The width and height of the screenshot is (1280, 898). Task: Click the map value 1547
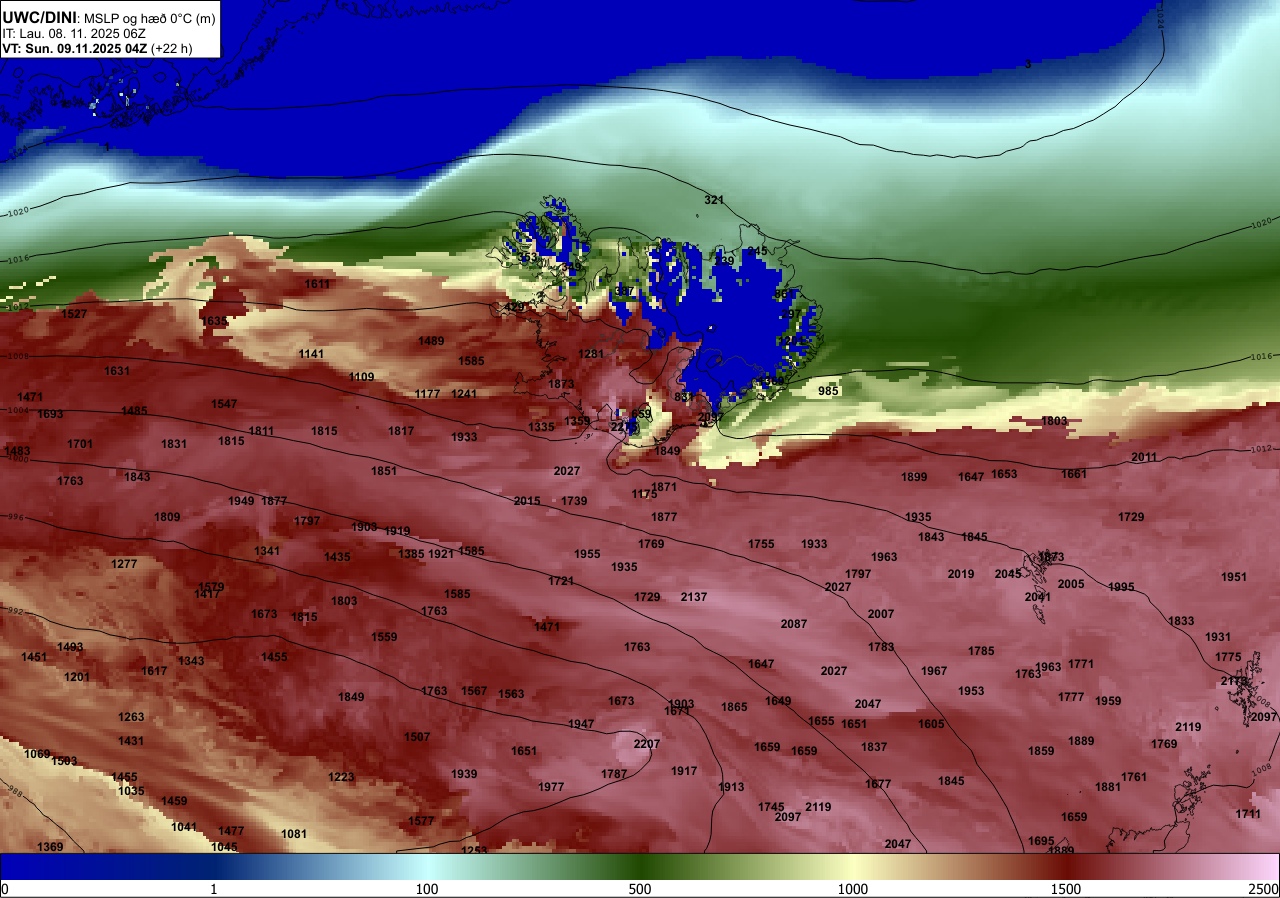point(224,404)
